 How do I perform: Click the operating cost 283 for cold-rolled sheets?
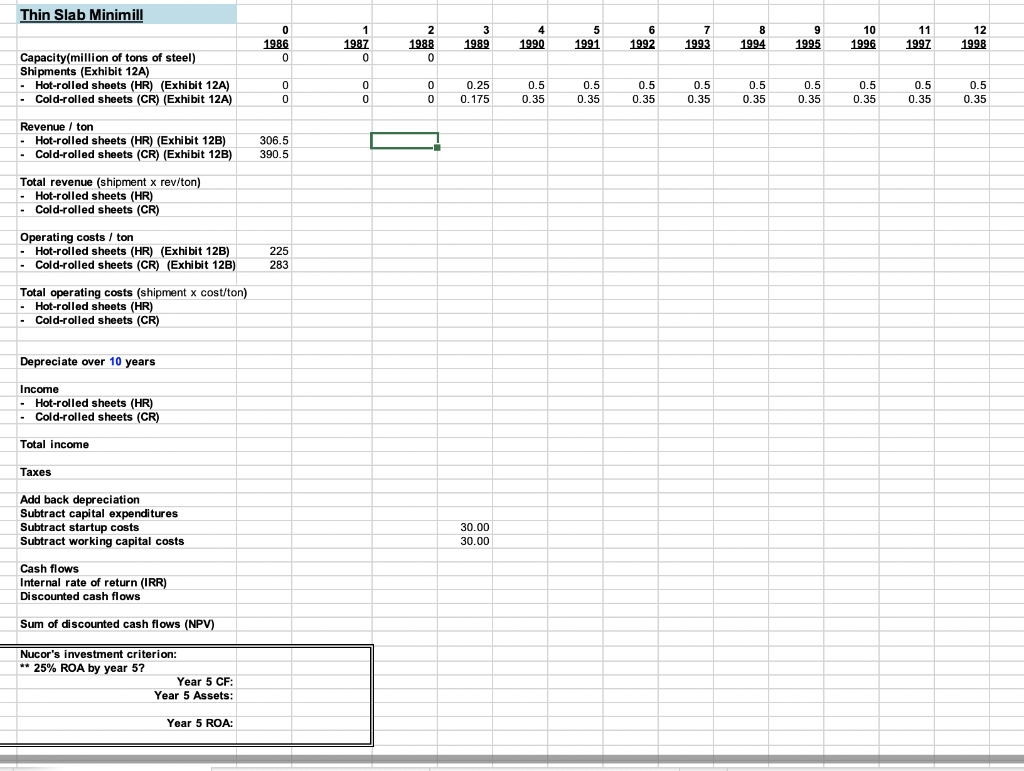278,265
